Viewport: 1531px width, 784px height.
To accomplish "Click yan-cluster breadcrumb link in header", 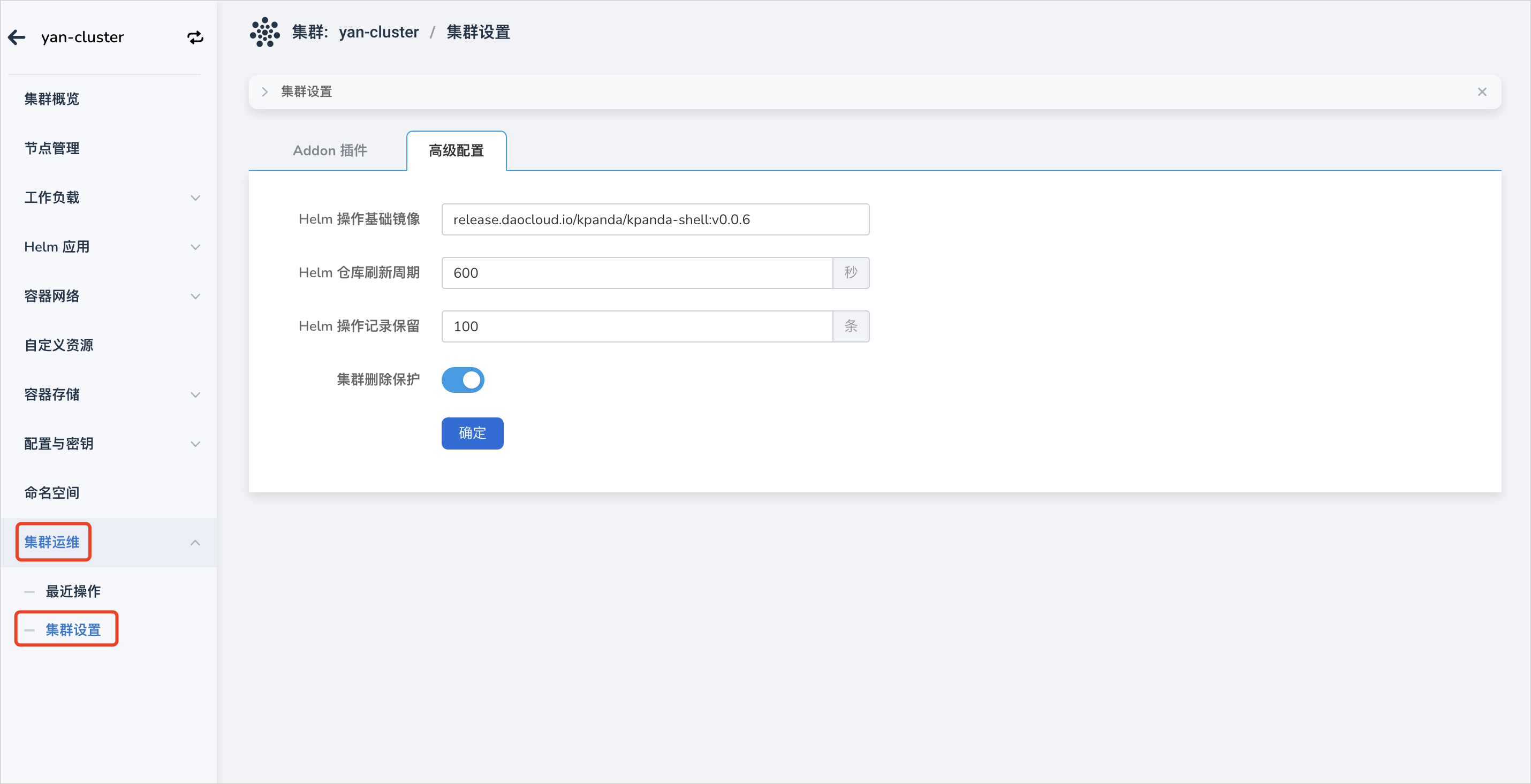I will point(378,32).
